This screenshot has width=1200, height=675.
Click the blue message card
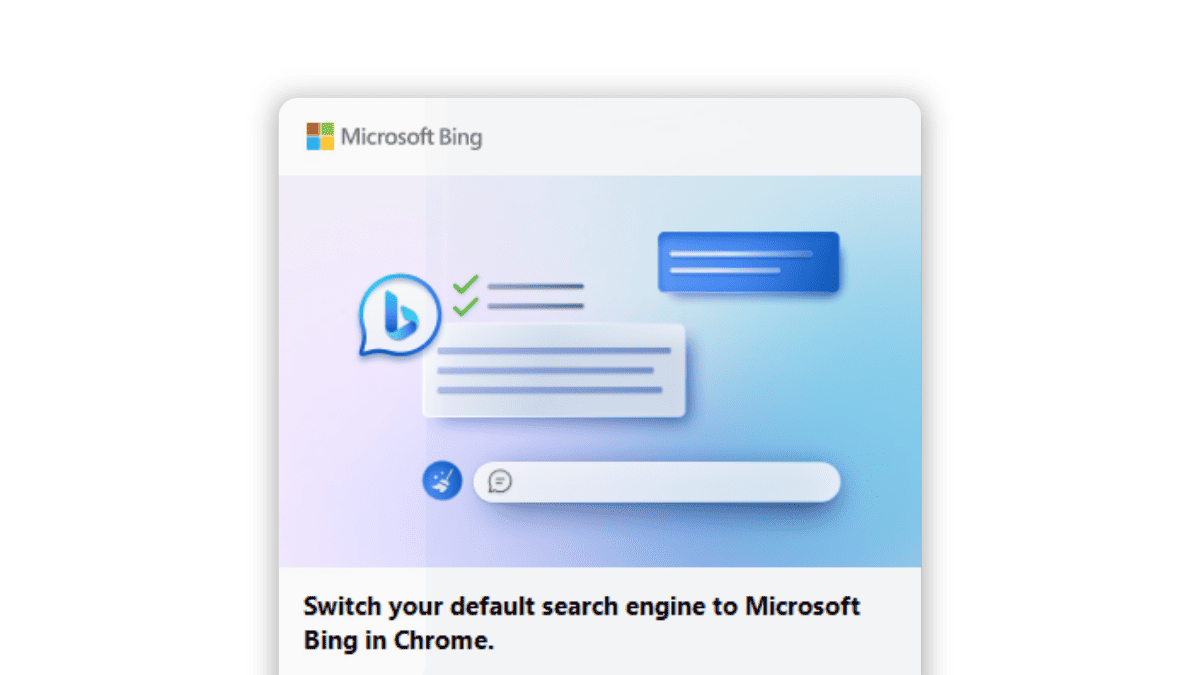(748, 262)
